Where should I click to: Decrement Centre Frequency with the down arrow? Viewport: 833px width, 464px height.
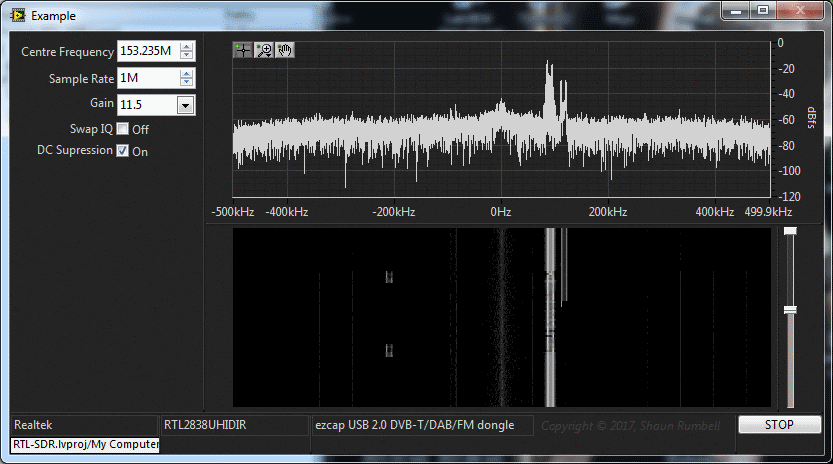point(187,56)
